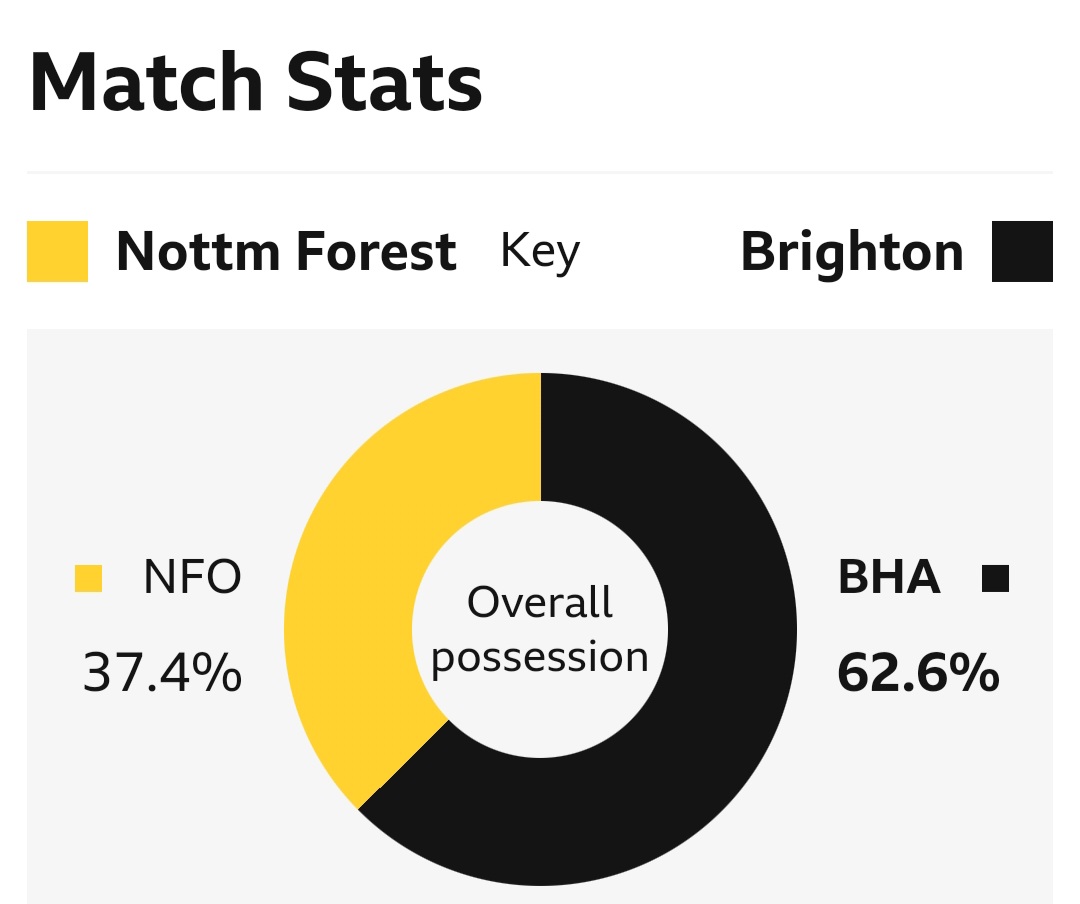This screenshot has width=1080, height=904.
Task: Click the Nottm Forest team name
Action: tap(287, 251)
